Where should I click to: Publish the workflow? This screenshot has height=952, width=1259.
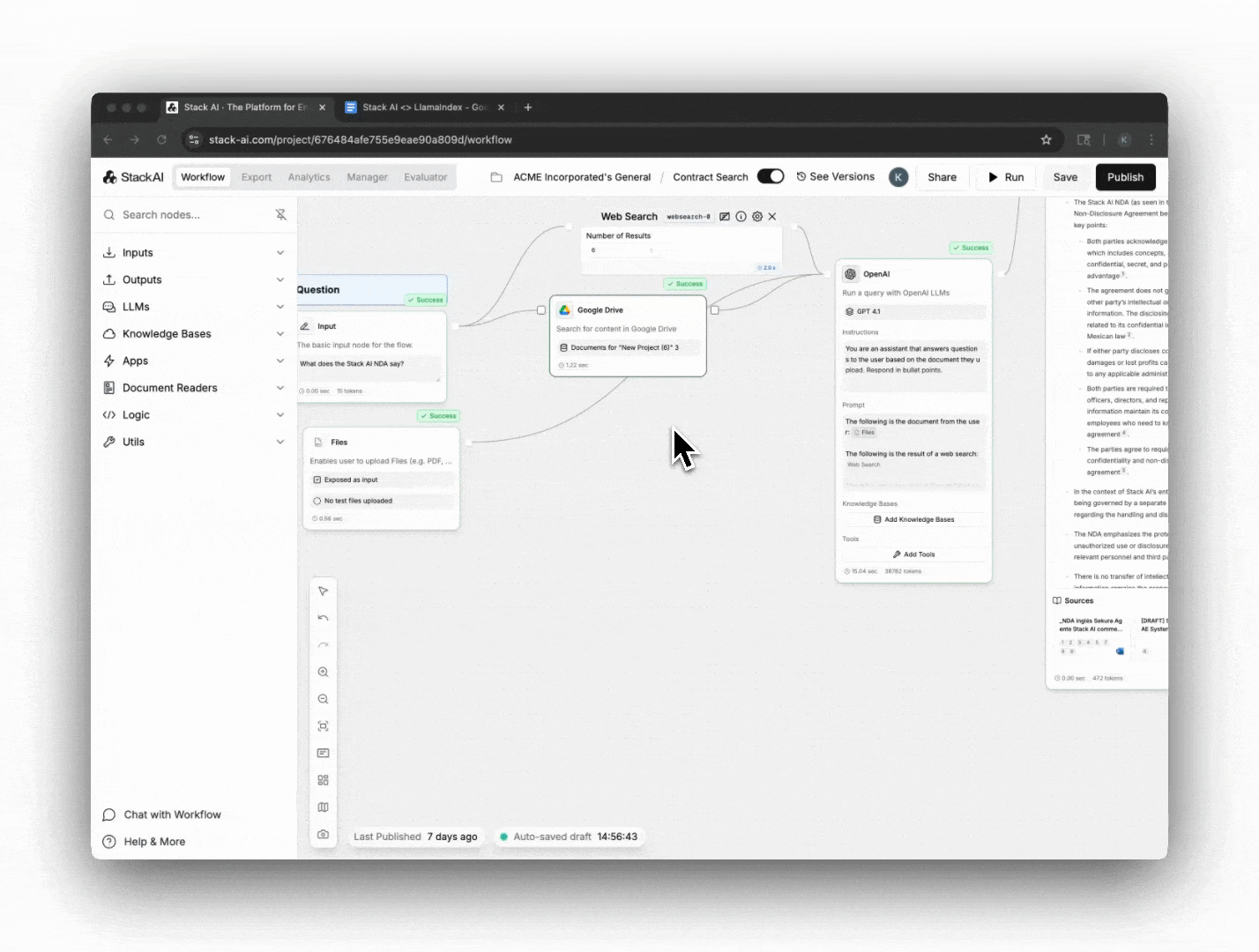click(1126, 177)
